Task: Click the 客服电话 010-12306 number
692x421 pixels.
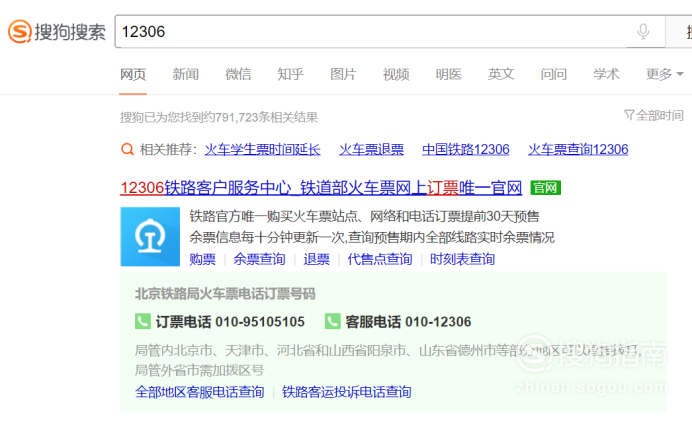Action: (408, 322)
